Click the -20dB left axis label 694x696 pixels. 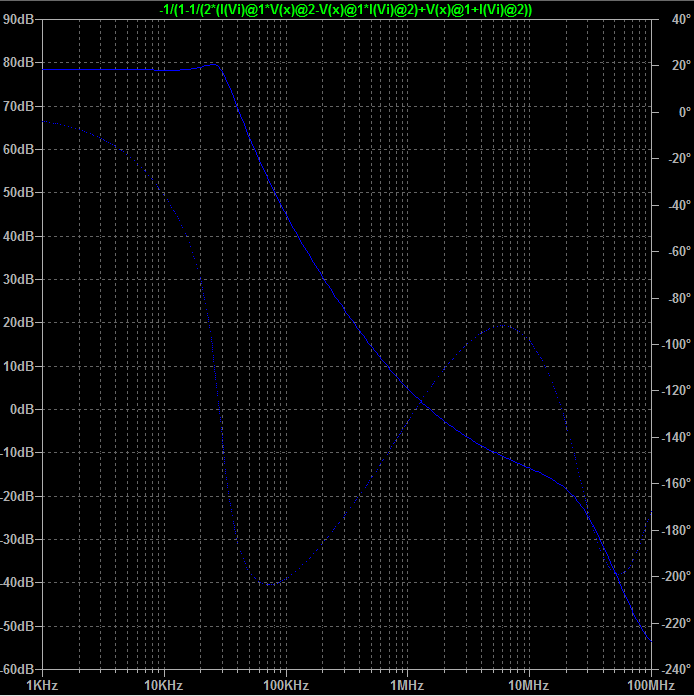click(x=17, y=496)
